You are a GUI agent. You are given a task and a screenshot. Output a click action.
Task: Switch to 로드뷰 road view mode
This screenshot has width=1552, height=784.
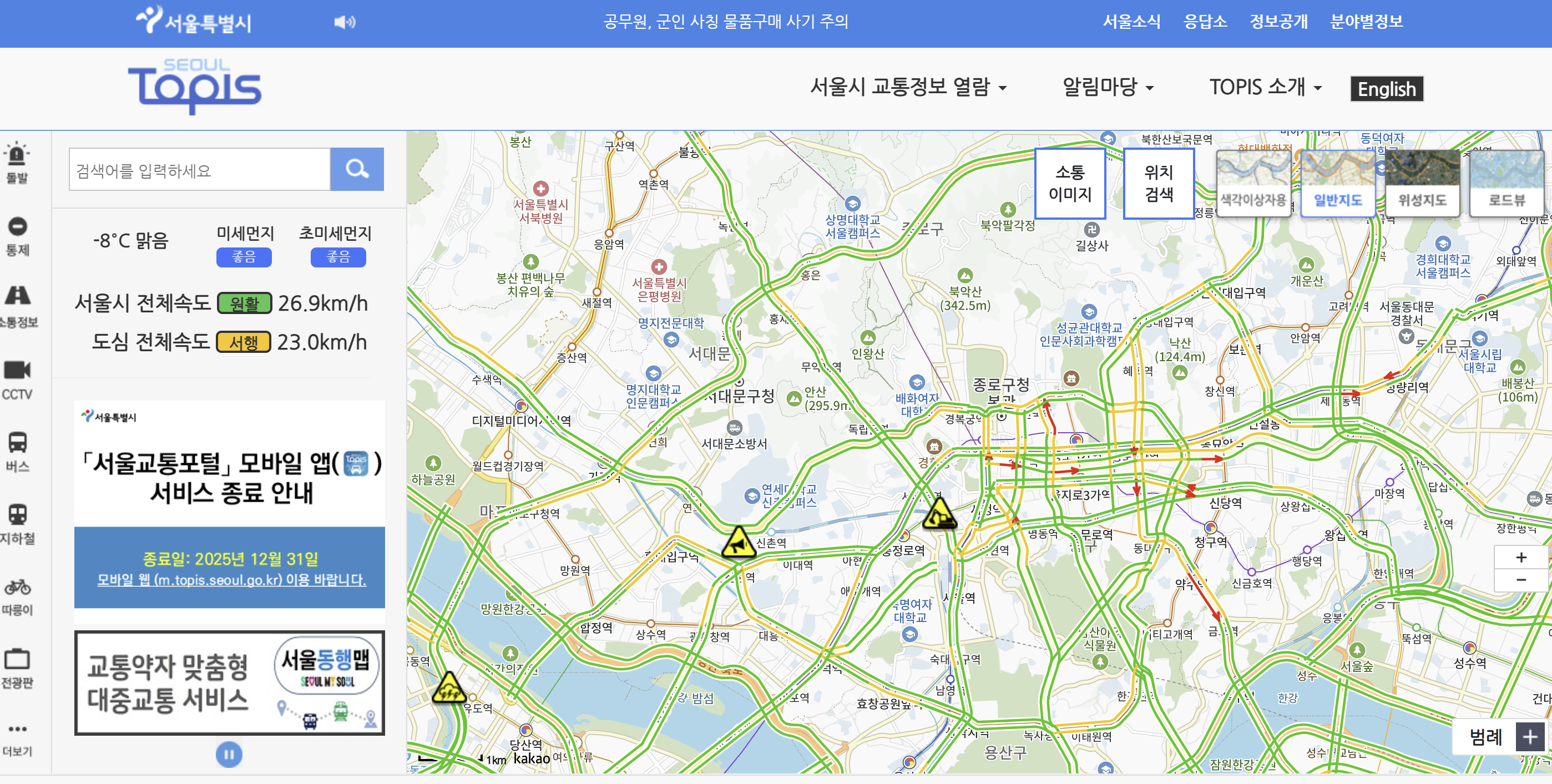tap(1507, 184)
